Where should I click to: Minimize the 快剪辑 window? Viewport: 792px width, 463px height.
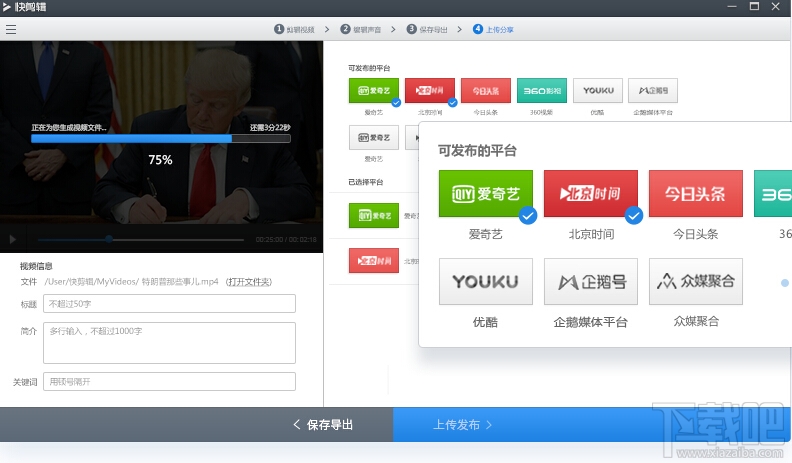[732, 7]
